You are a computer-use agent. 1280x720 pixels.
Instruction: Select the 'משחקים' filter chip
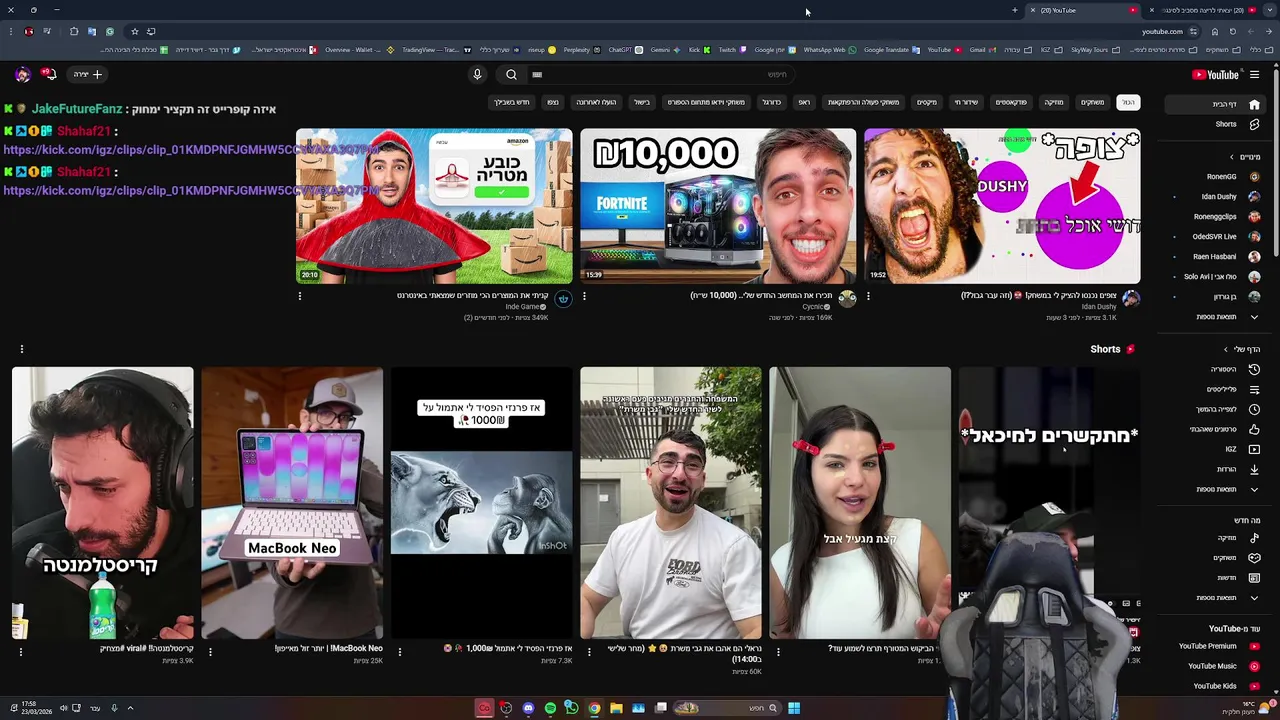(1092, 102)
